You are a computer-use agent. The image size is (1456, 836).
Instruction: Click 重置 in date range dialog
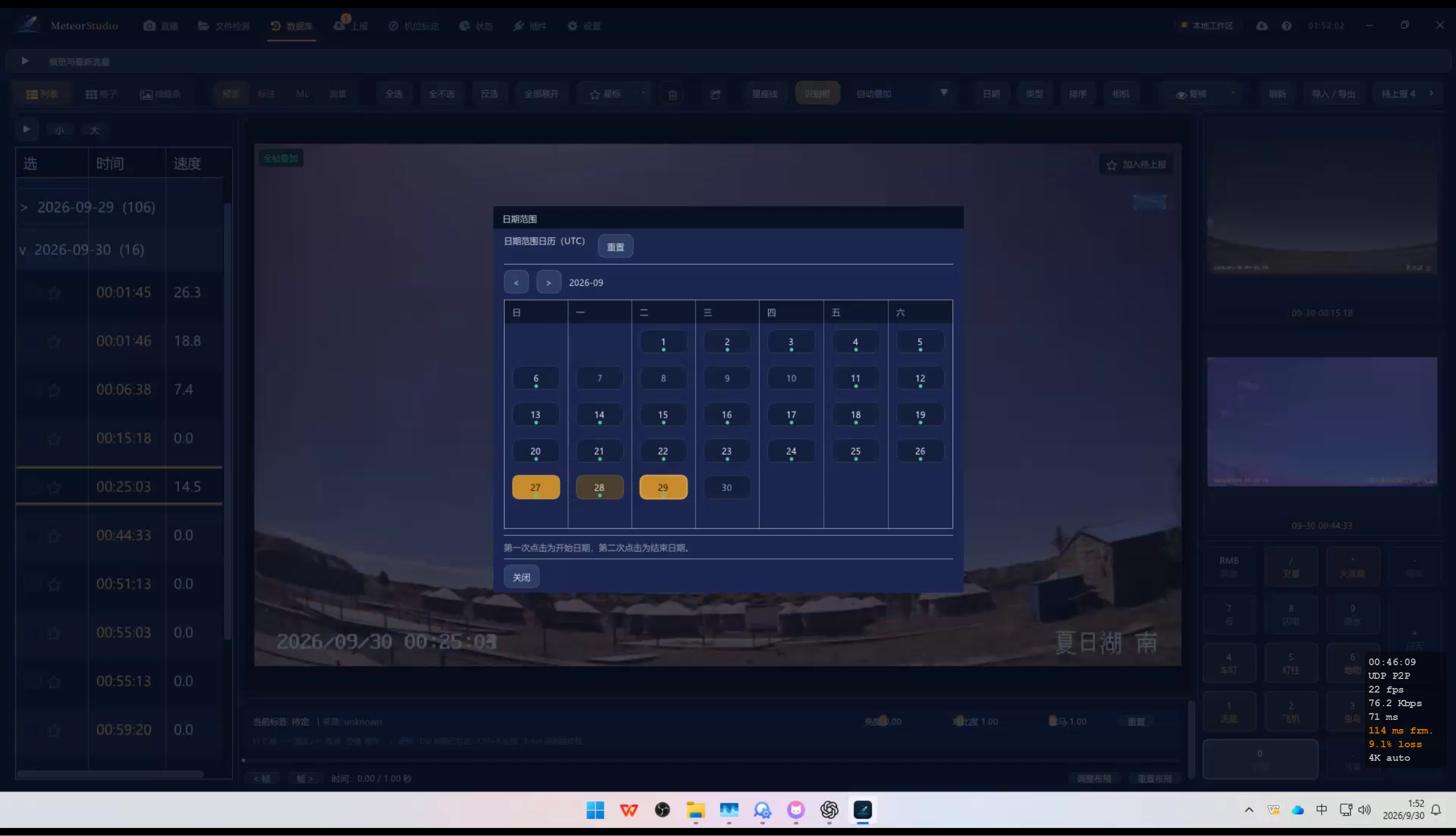615,246
